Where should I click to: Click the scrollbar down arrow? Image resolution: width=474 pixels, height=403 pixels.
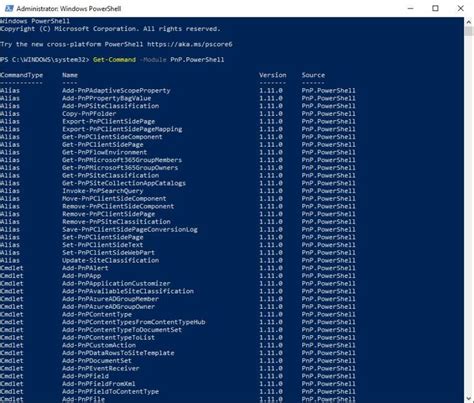(469, 398)
